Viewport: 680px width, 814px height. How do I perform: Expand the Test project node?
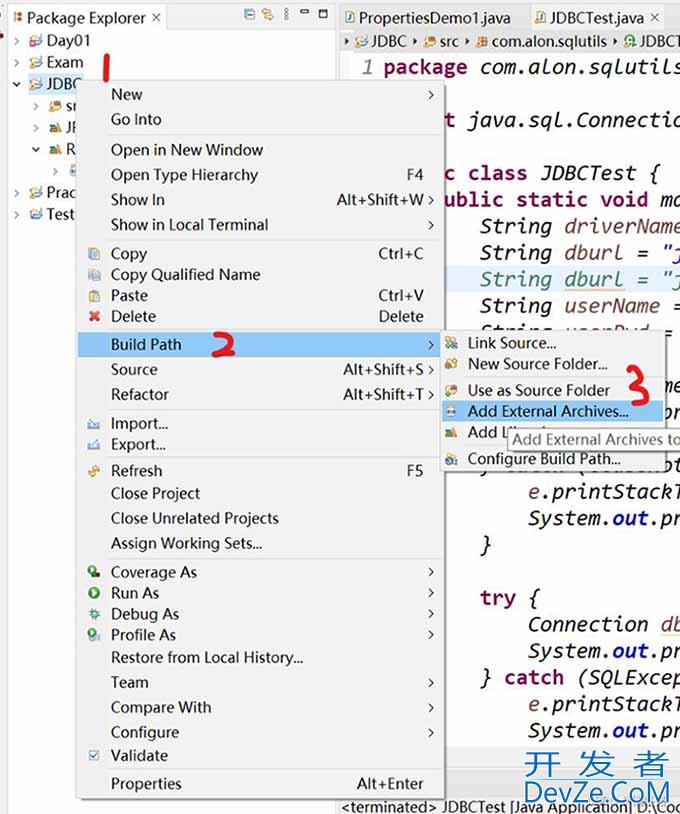click(17, 214)
